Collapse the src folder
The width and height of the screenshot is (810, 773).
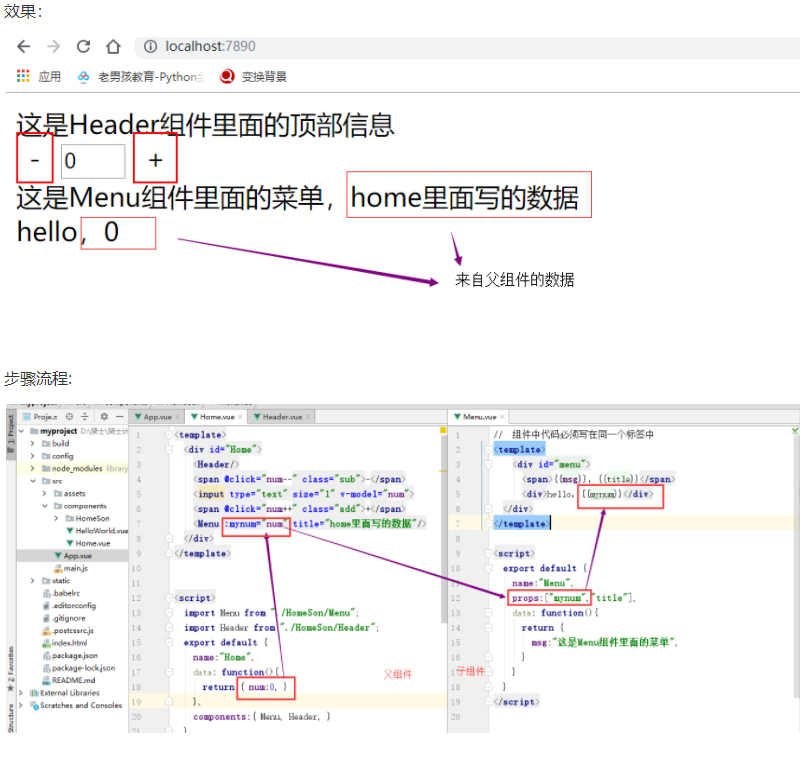(33, 481)
